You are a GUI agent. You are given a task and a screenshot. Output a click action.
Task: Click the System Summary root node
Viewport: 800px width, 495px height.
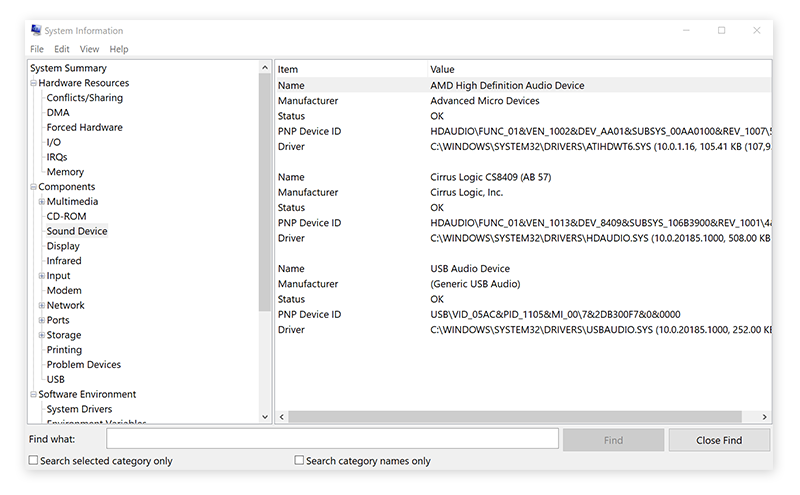tap(68, 68)
